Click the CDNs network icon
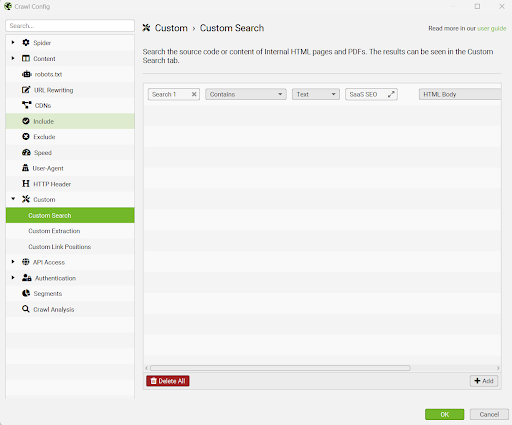This screenshot has height=425, width=512. point(27,105)
